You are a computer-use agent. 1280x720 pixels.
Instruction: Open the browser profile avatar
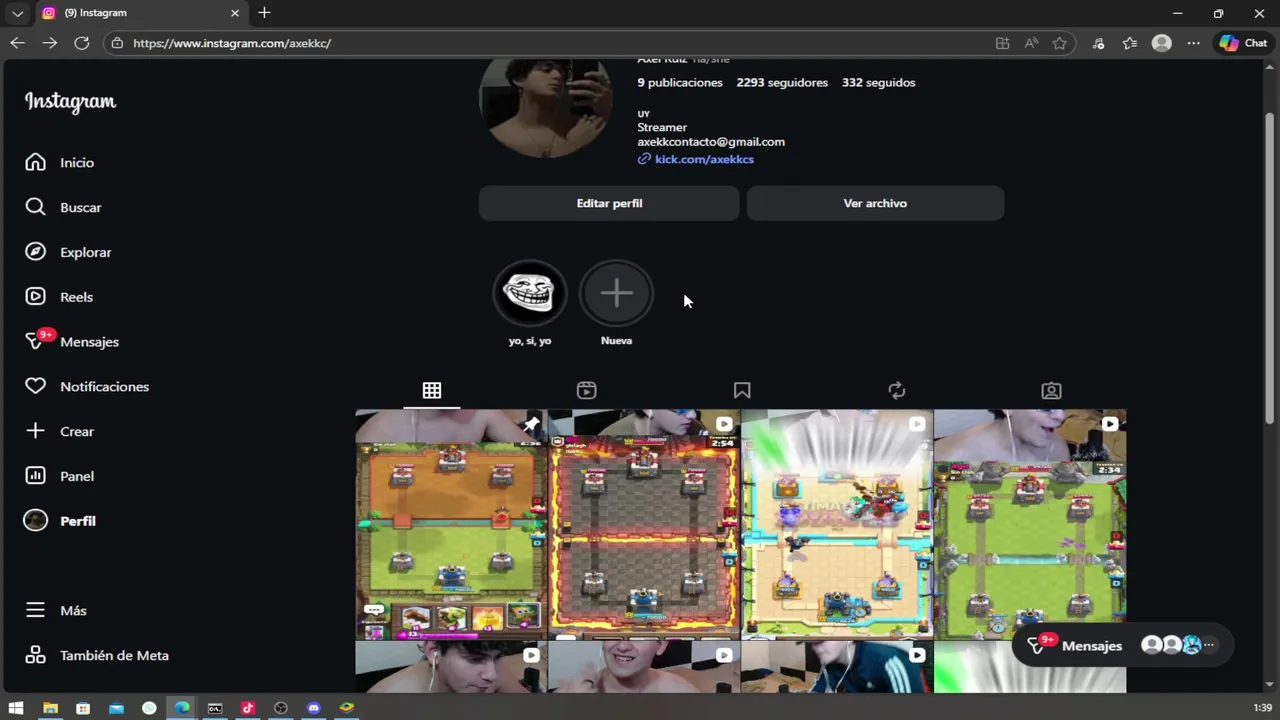(1162, 43)
